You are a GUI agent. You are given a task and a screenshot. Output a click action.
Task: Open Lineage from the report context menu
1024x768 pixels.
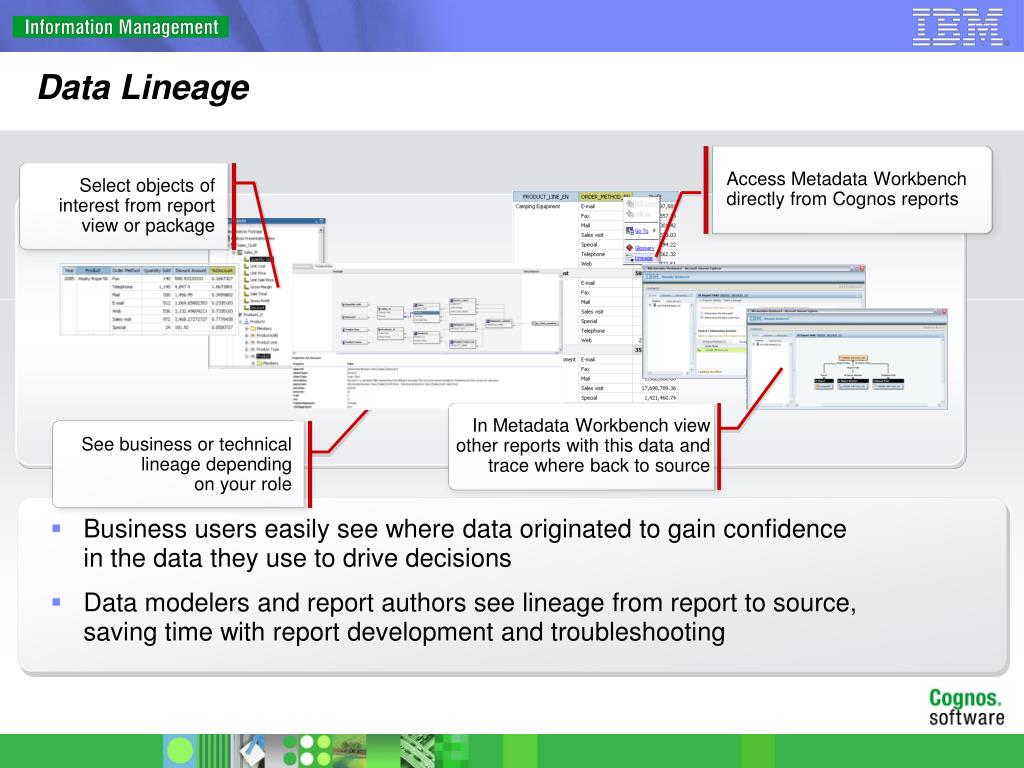point(644,258)
